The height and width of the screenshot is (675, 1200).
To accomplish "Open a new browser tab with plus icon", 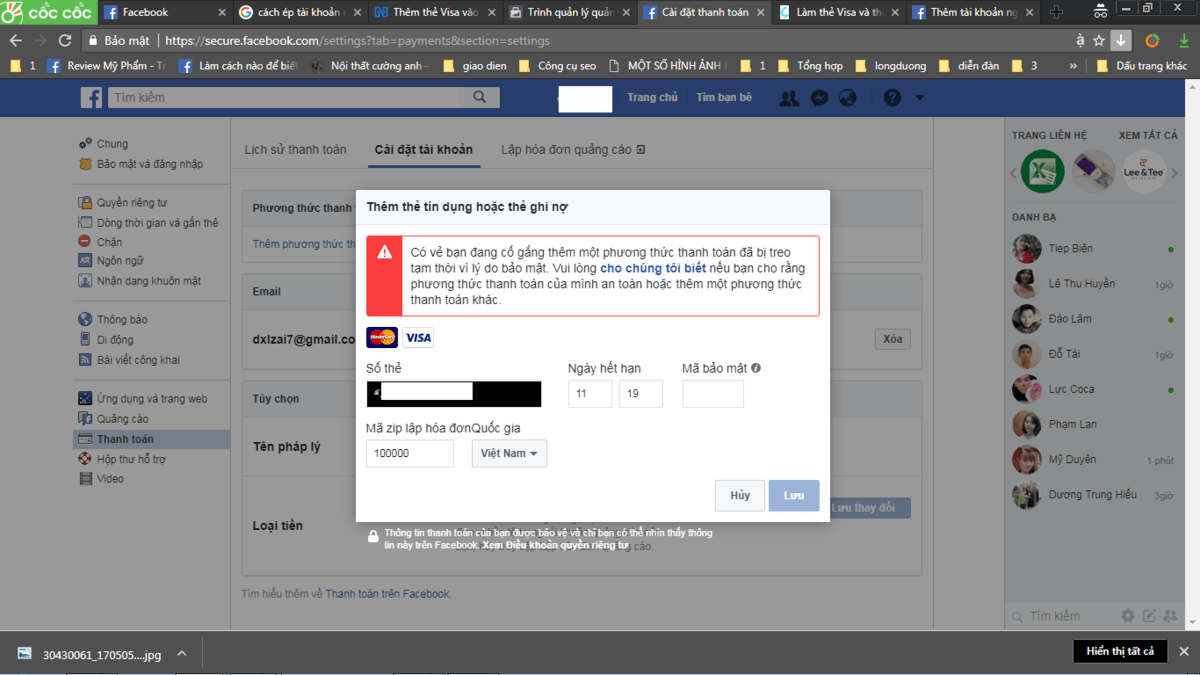I will 1057,12.
